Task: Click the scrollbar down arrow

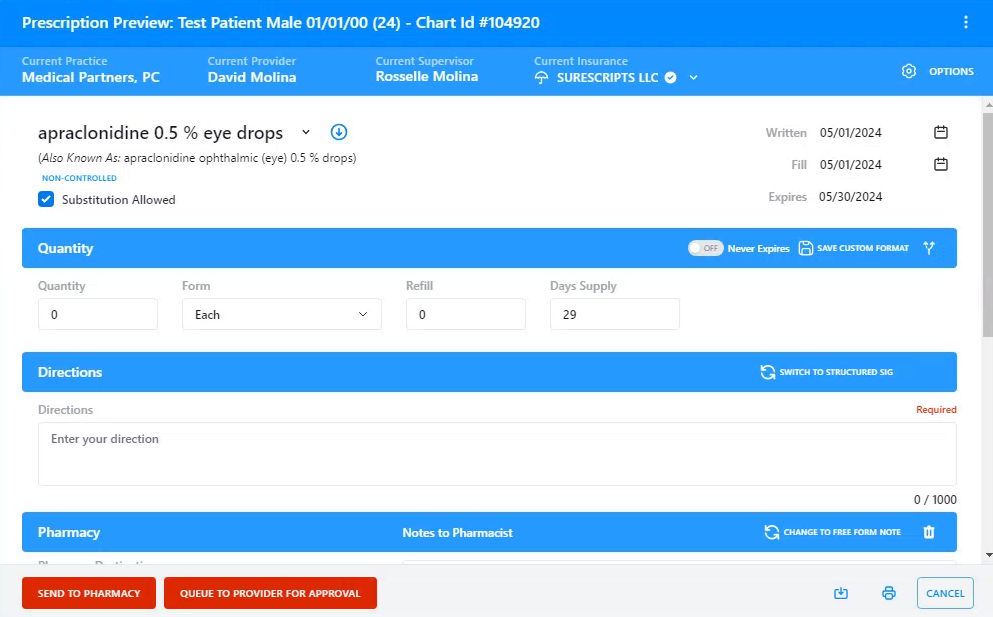Action: pos(989,556)
